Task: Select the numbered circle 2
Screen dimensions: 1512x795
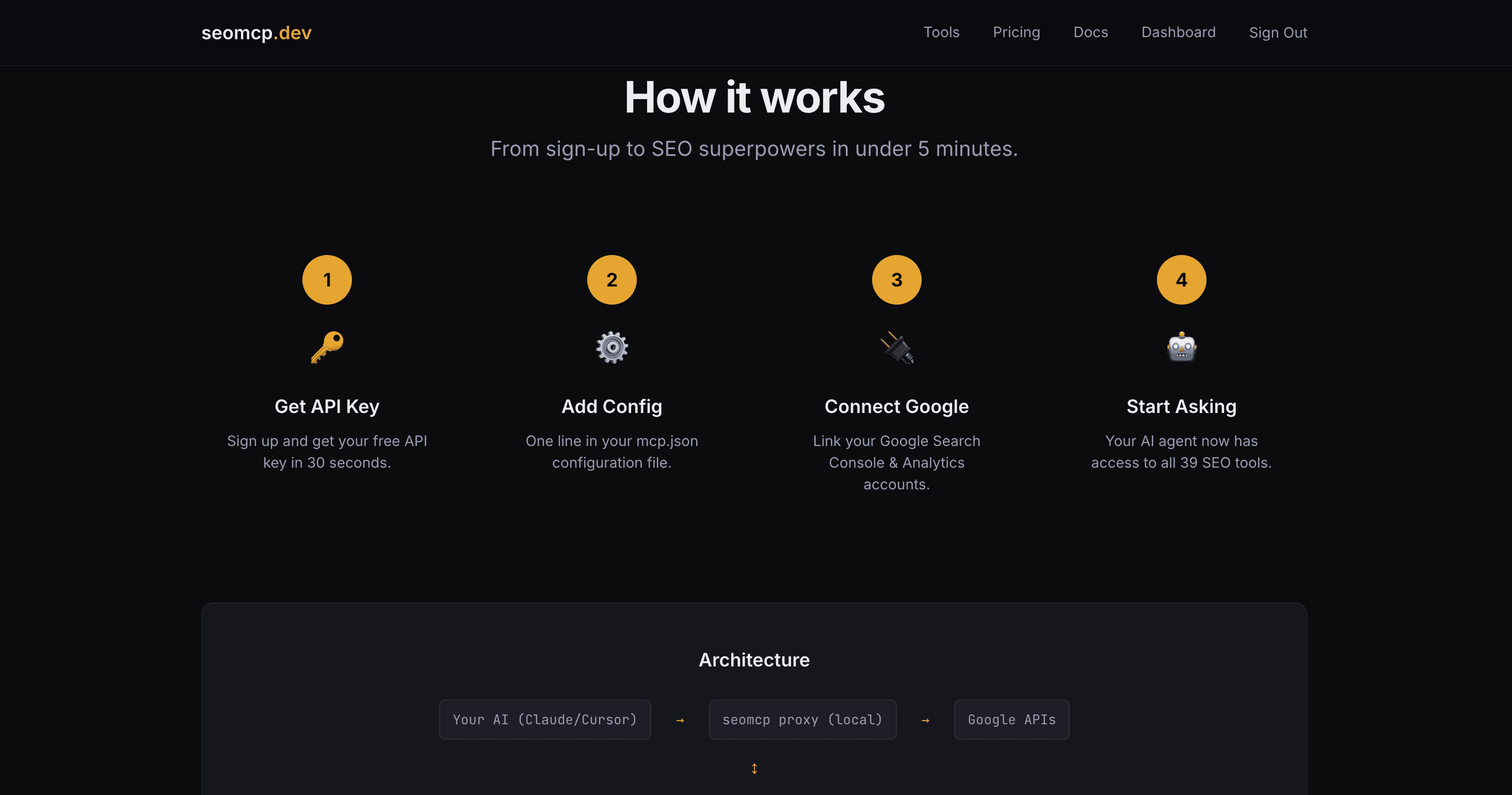Action: click(x=612, y=279)
